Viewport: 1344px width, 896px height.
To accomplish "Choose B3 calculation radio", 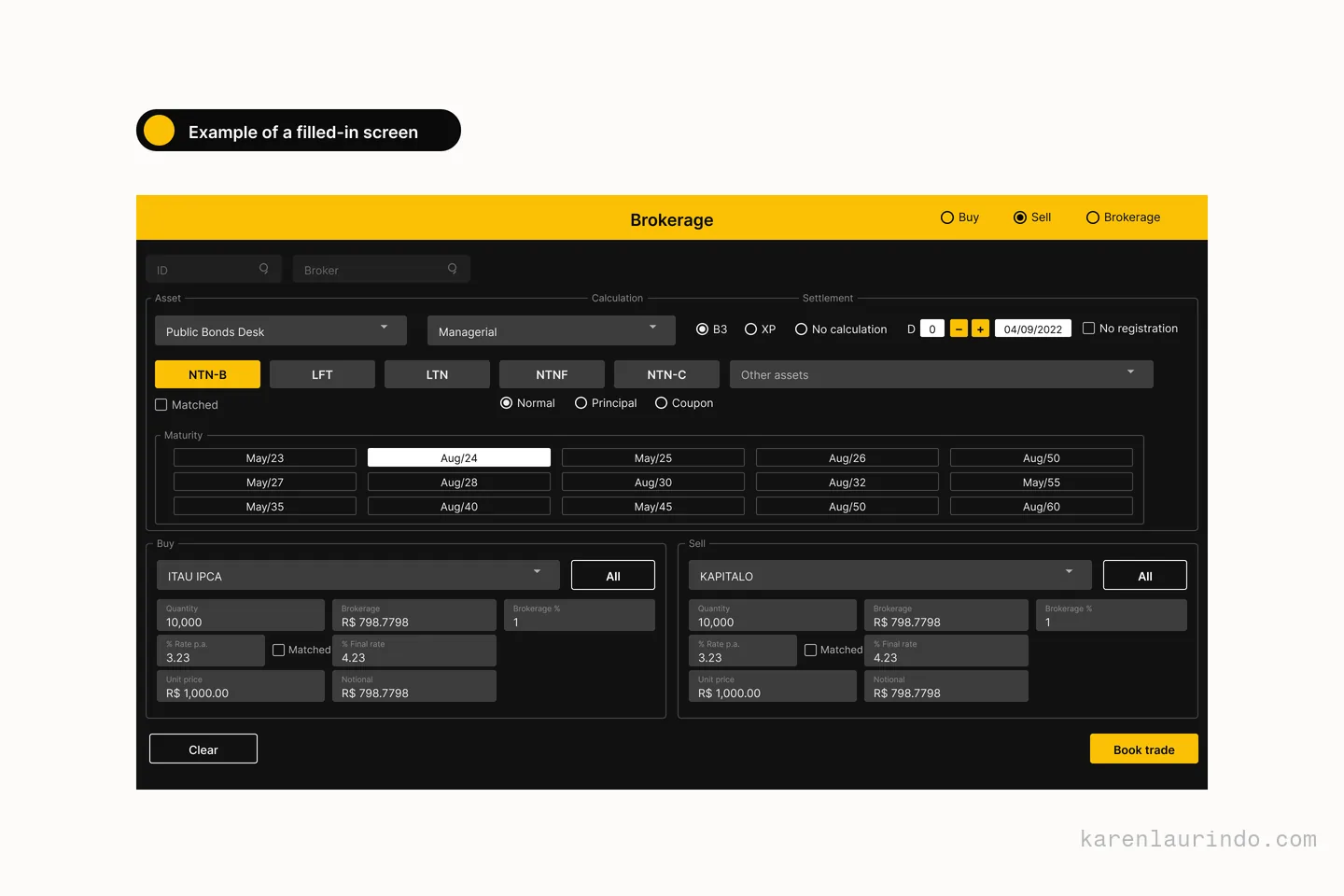I will coord(703,329).
